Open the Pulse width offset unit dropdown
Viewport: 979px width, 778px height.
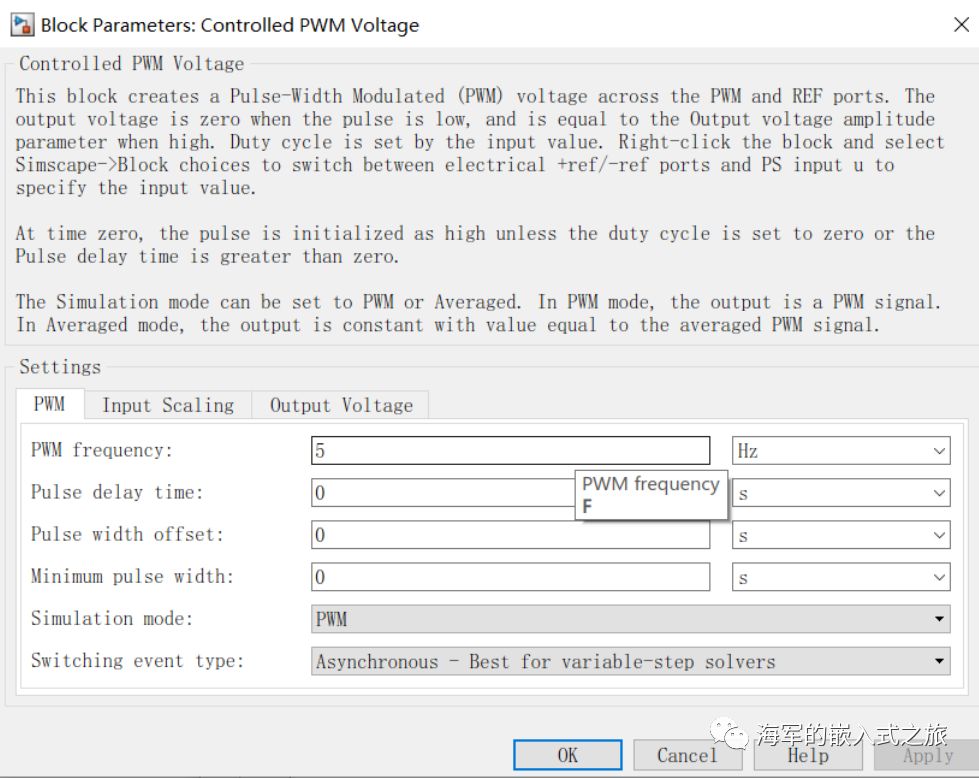[841, 534]
